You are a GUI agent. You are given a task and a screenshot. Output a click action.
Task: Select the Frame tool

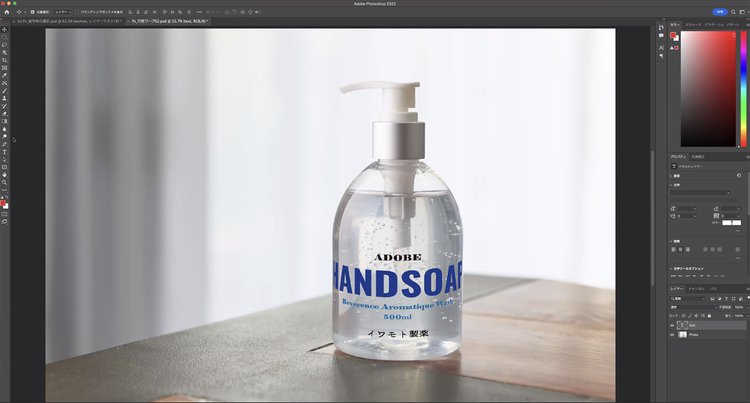tap(5, 67)
